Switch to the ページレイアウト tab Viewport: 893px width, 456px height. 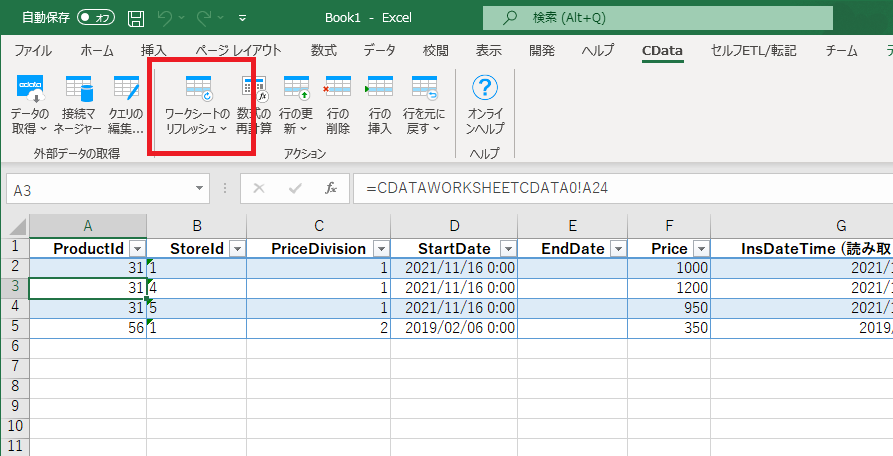click(x=238, y=51)
